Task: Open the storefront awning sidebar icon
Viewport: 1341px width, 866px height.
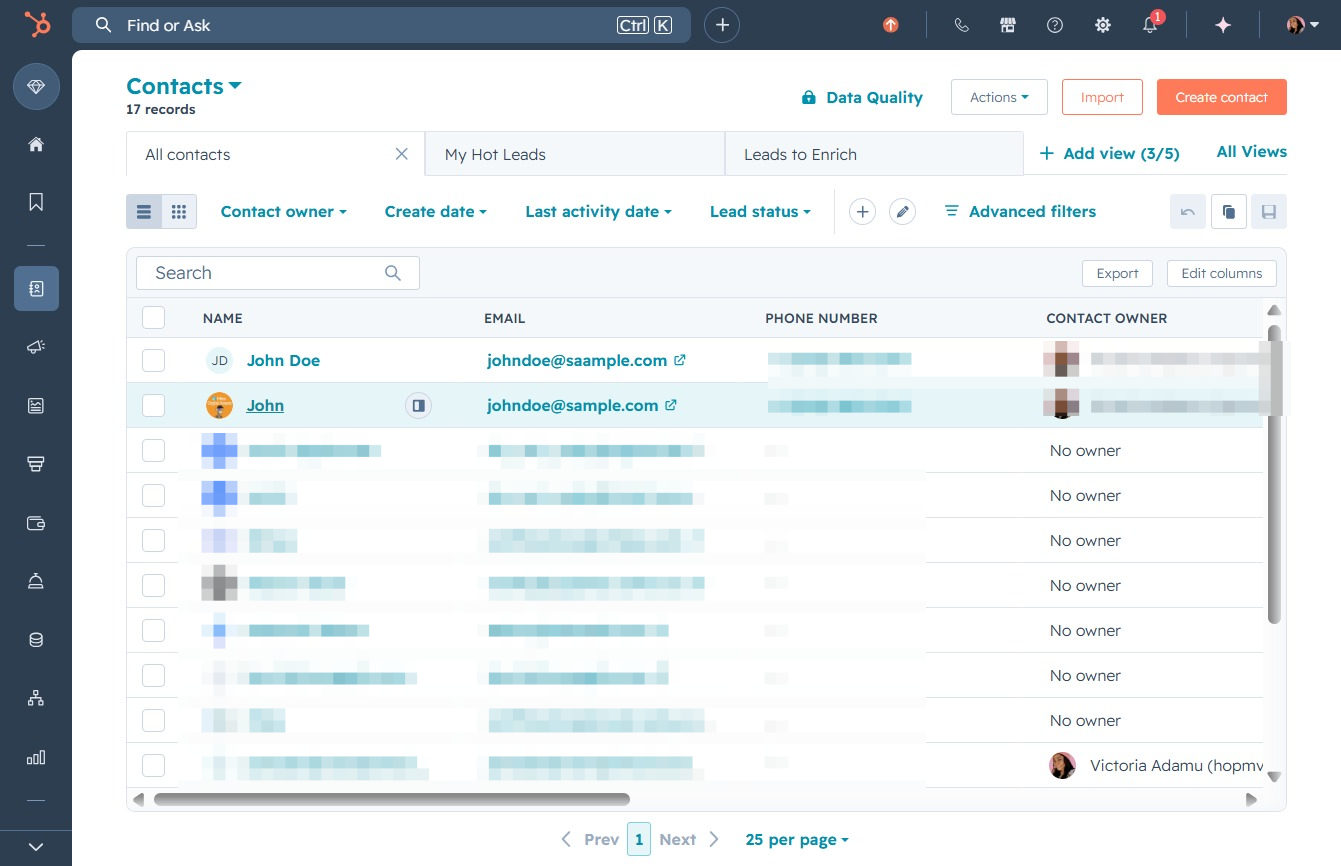Action: [x=36, y=464]
